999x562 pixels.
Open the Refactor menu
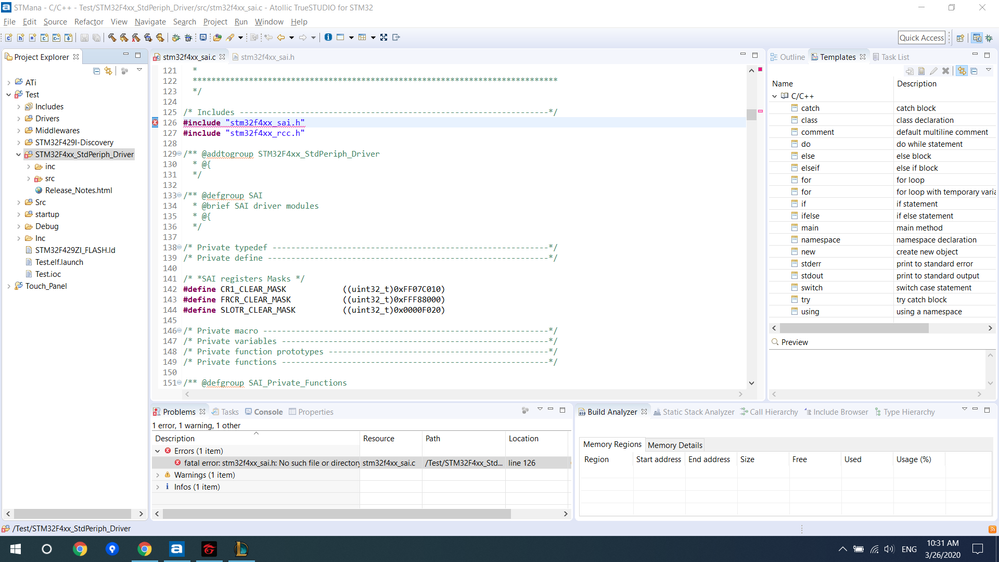89,22
